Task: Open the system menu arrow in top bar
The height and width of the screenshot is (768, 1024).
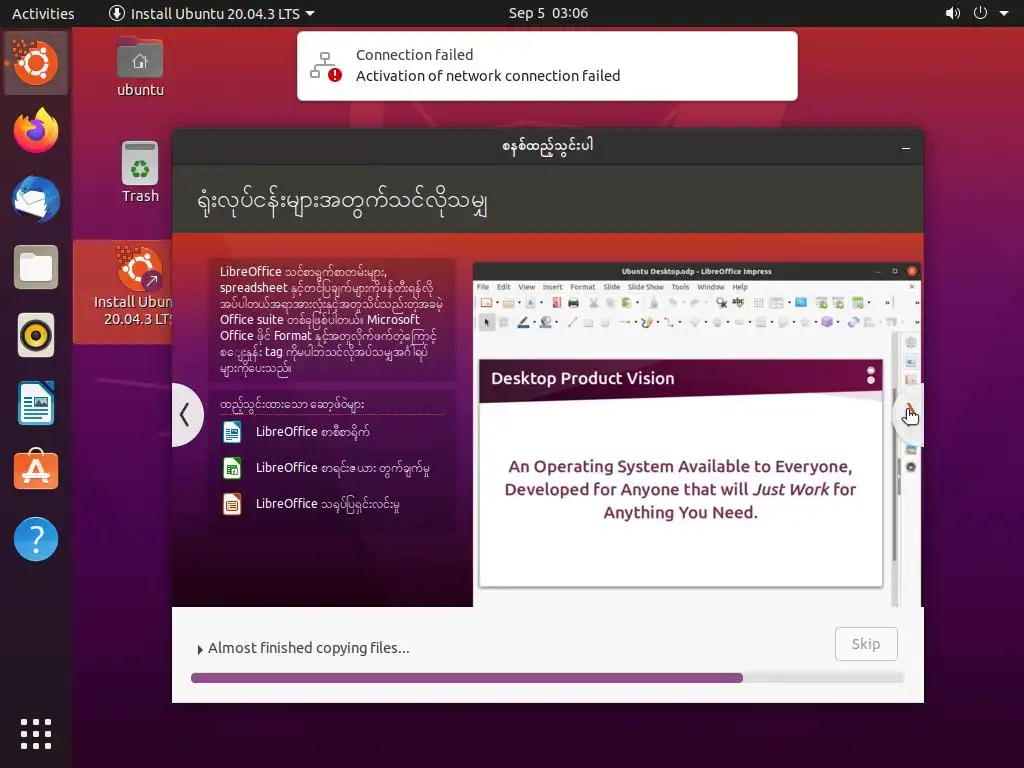Action: click(1004, 13)
